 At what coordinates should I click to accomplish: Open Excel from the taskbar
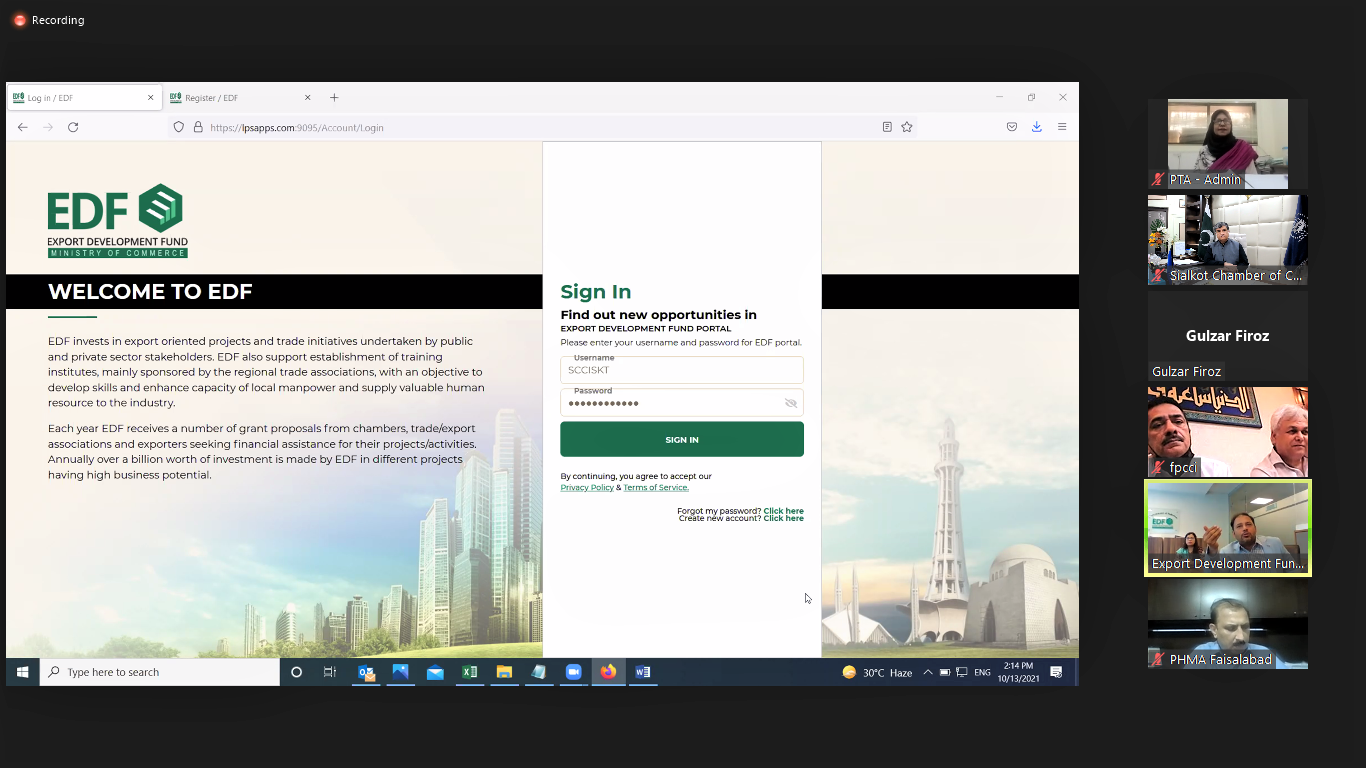(470, 672)
